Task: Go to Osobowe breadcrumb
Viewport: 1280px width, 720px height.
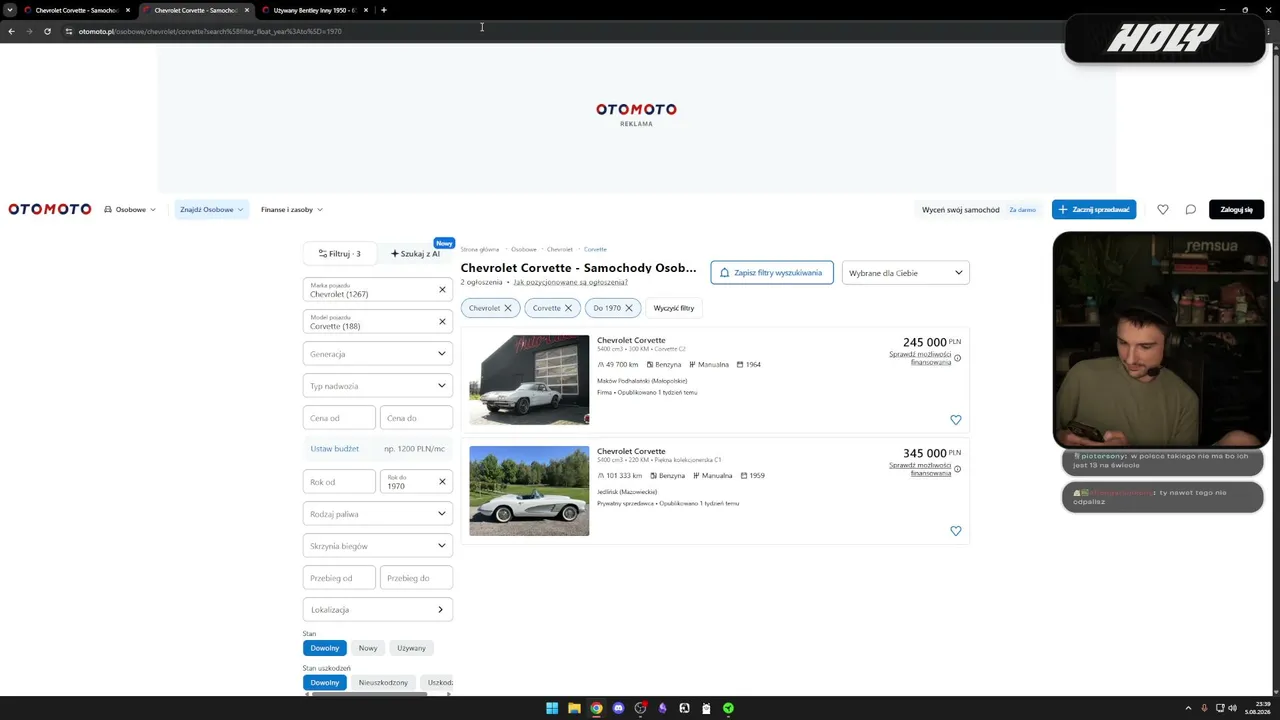Action: pos(524,249)
